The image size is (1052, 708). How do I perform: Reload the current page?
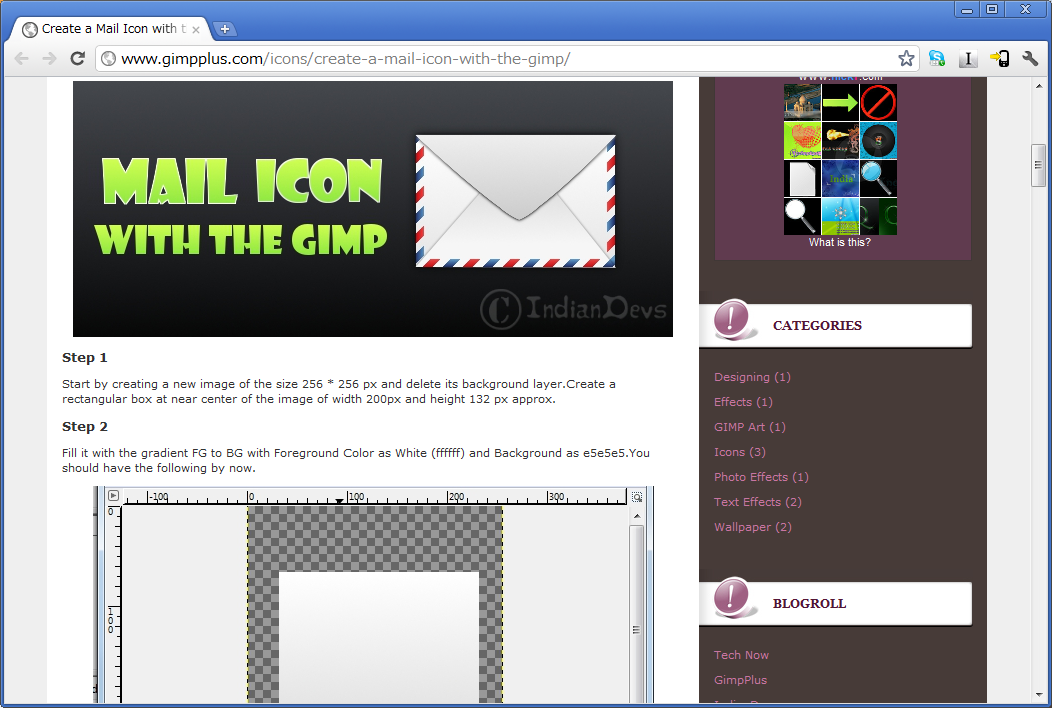coord(78,59)
